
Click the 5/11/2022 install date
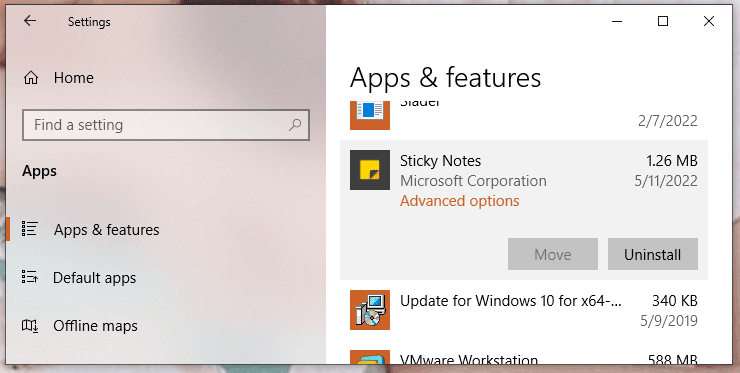point(666,181)
